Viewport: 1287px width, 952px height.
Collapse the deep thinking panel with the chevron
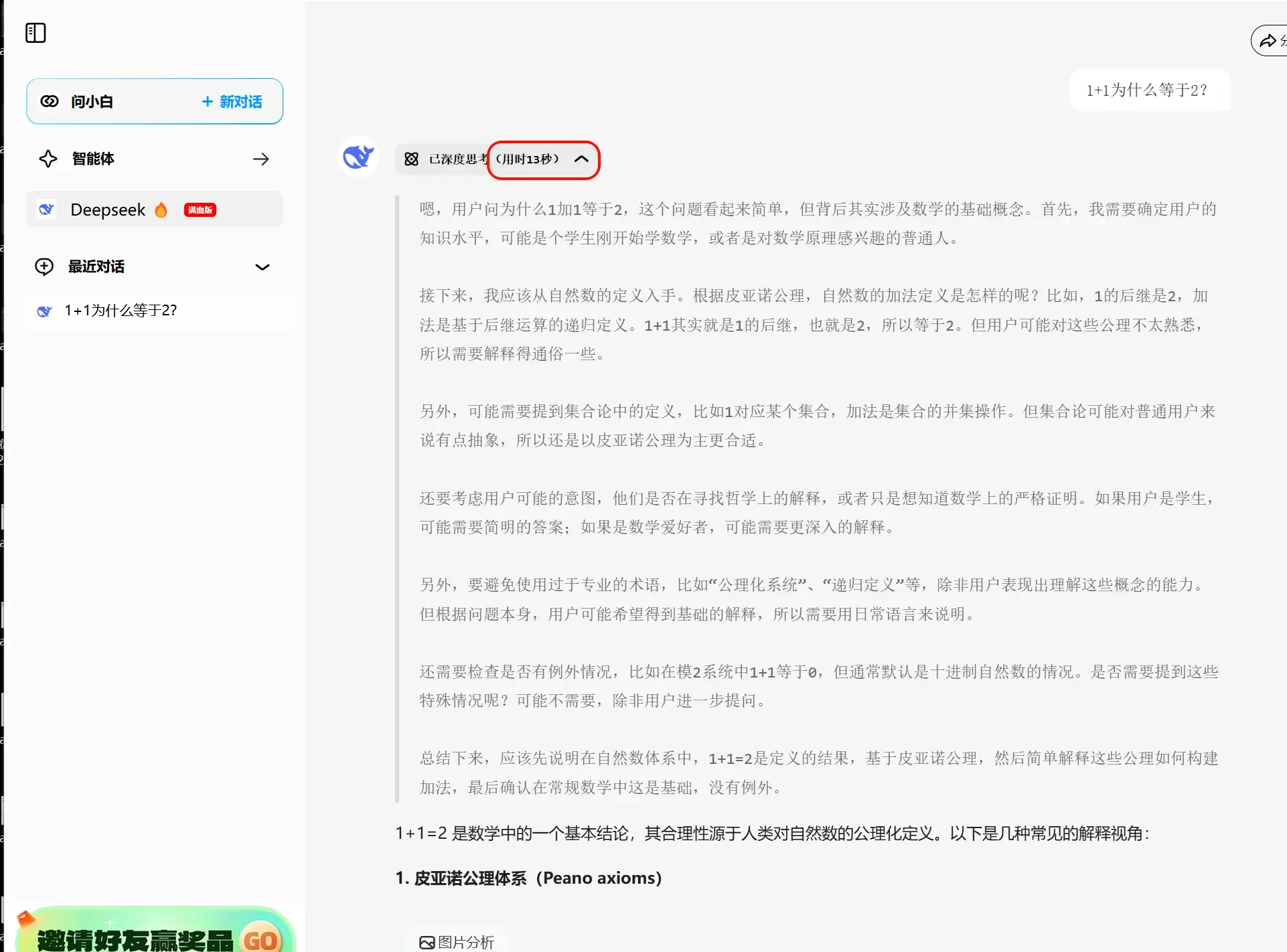click(x=581, y=160)
